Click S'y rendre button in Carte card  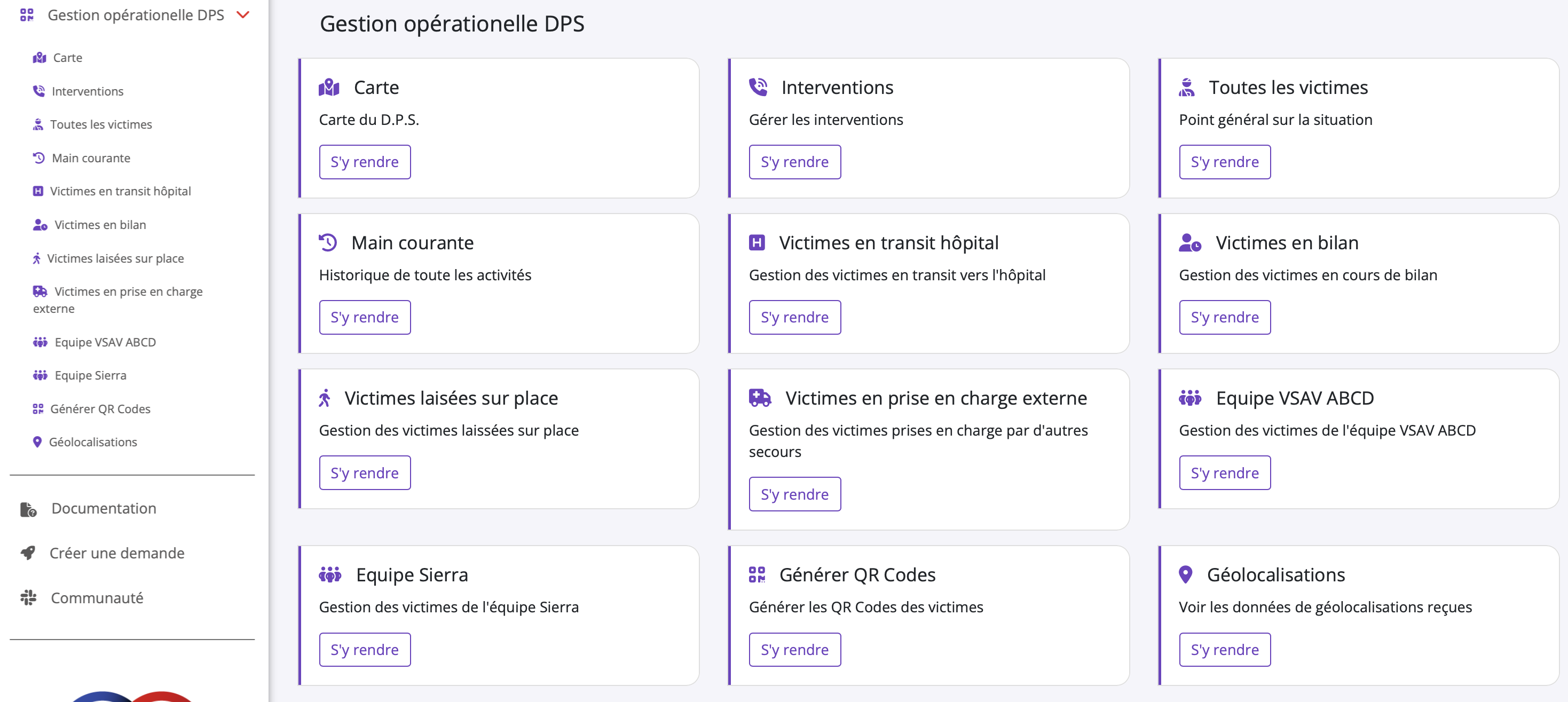(x=364, y=162)
